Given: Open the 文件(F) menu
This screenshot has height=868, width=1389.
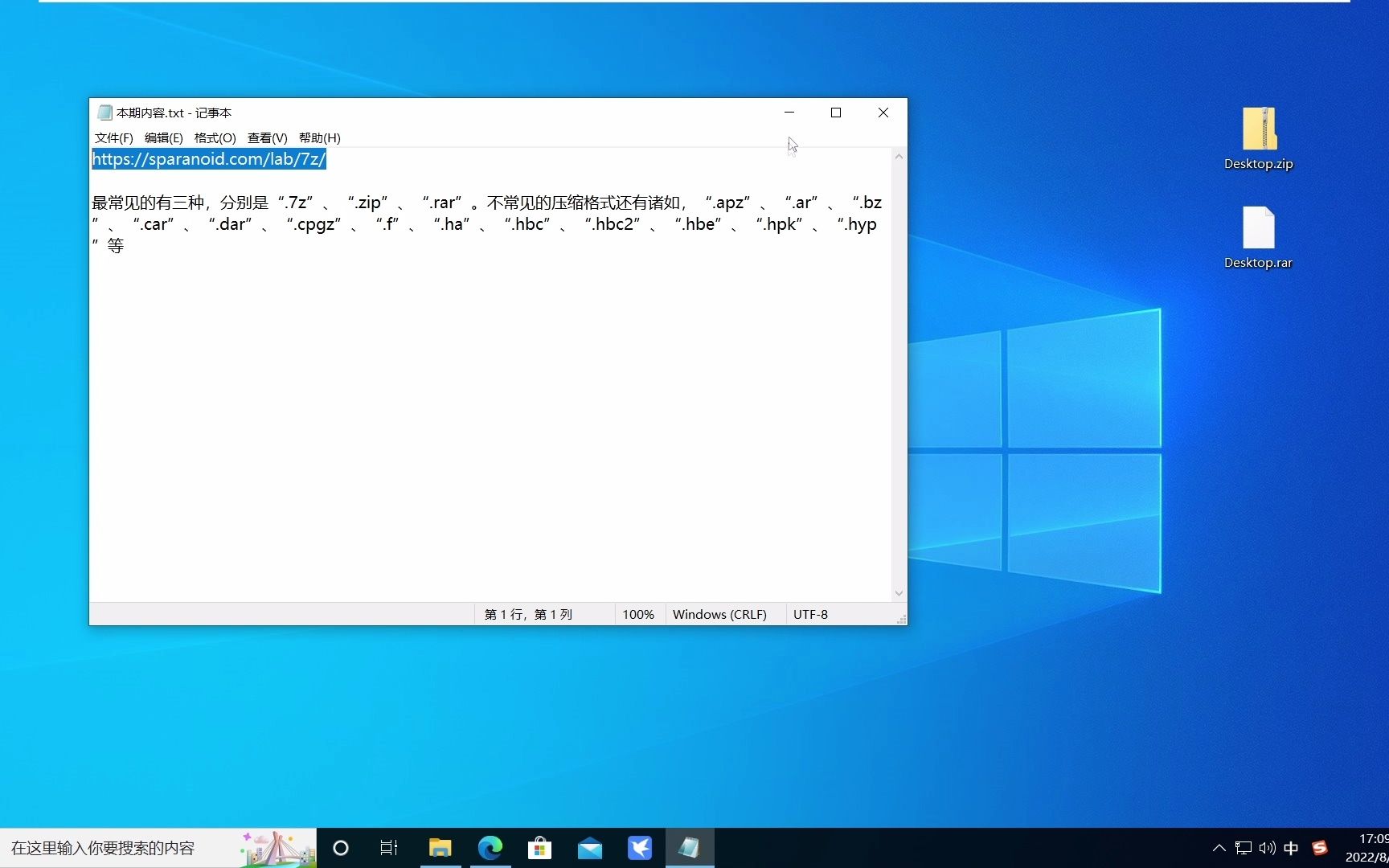Looking at the screenshot, I should pos(113,137).
